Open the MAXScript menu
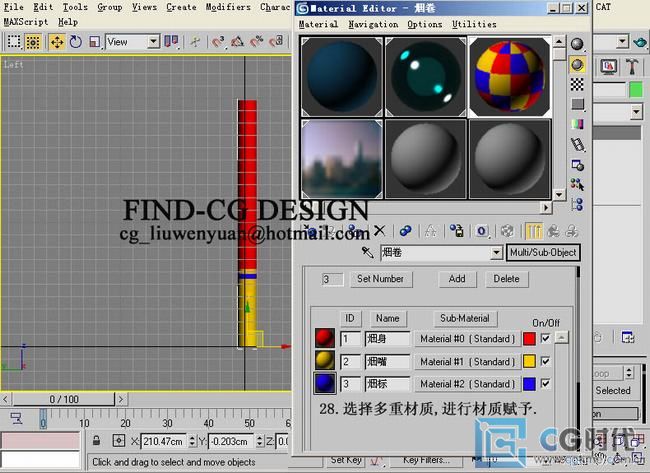The width and height of the screenshot is (650, 473). coord(26,22)
